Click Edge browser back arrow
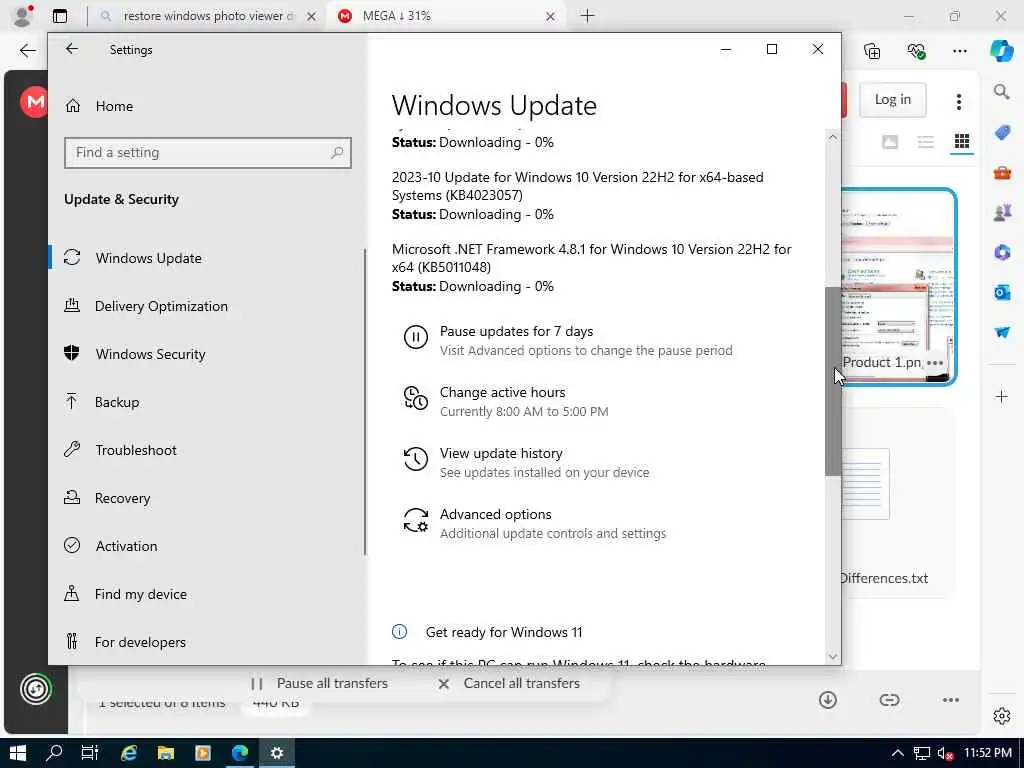This screenshot has width=1024, height=768. pos(27,50)
